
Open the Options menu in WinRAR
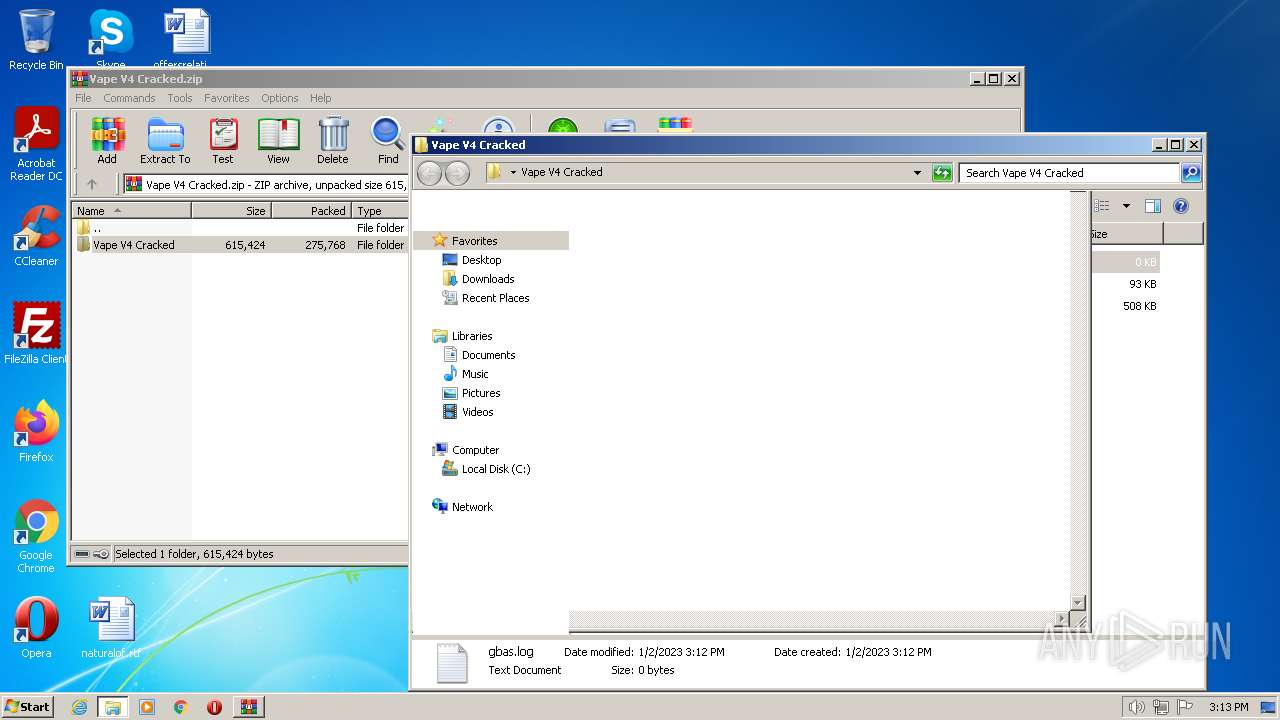click(280, 98)
